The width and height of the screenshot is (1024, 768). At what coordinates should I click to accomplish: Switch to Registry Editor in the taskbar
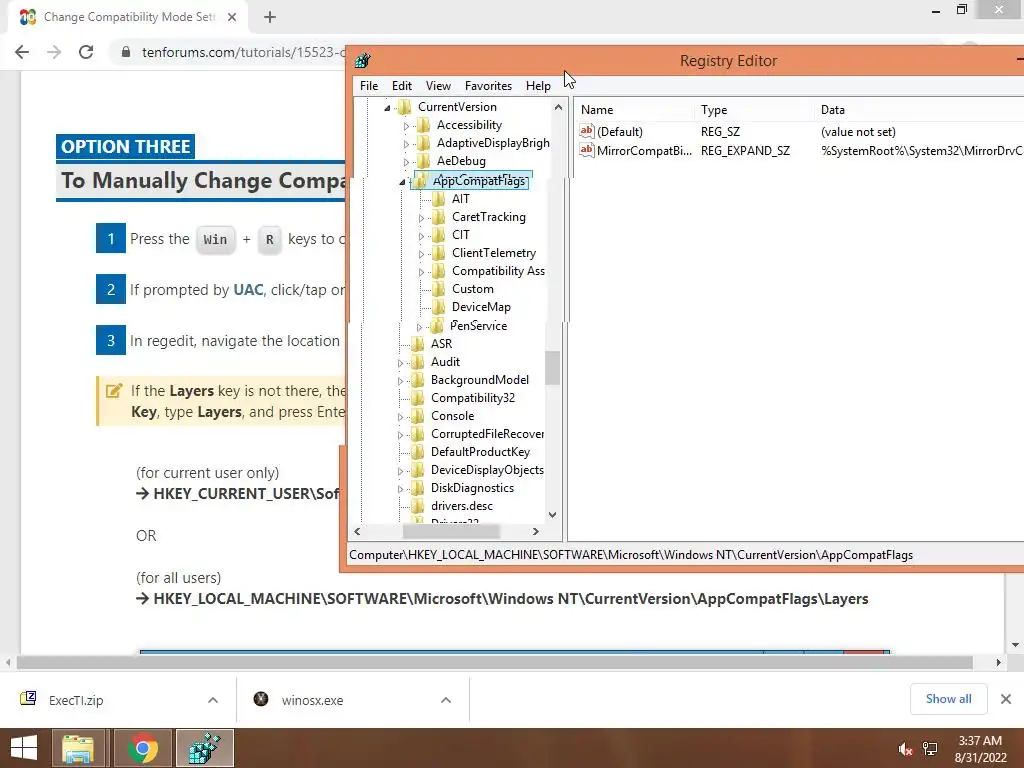(204, 748)
